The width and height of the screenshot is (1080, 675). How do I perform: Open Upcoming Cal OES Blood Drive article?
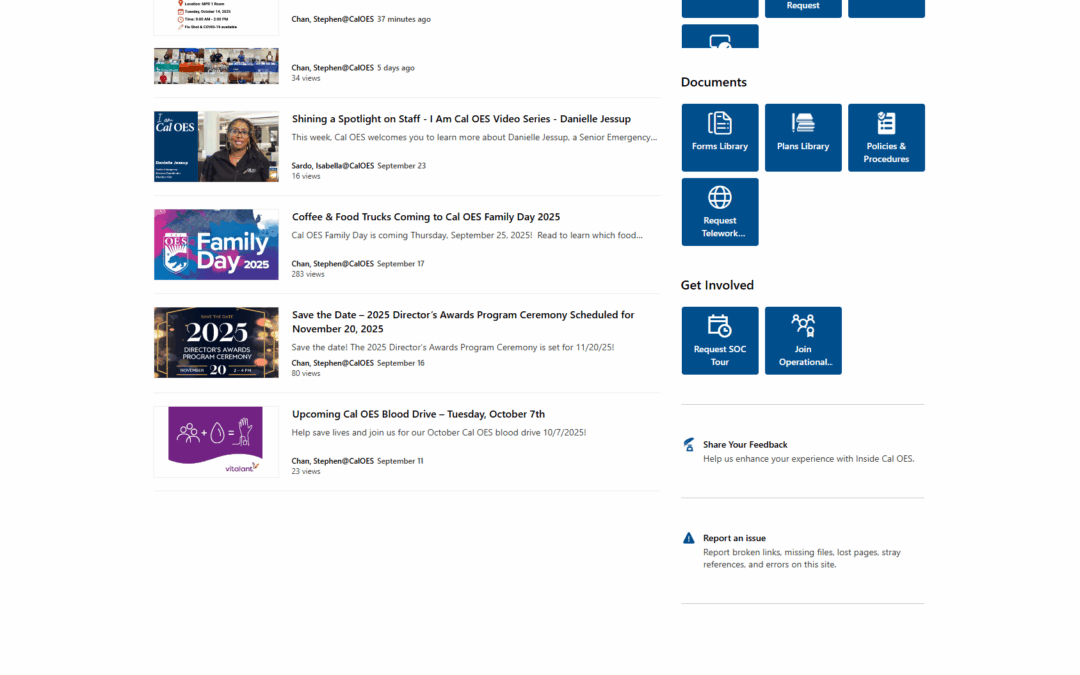point(418,414)
